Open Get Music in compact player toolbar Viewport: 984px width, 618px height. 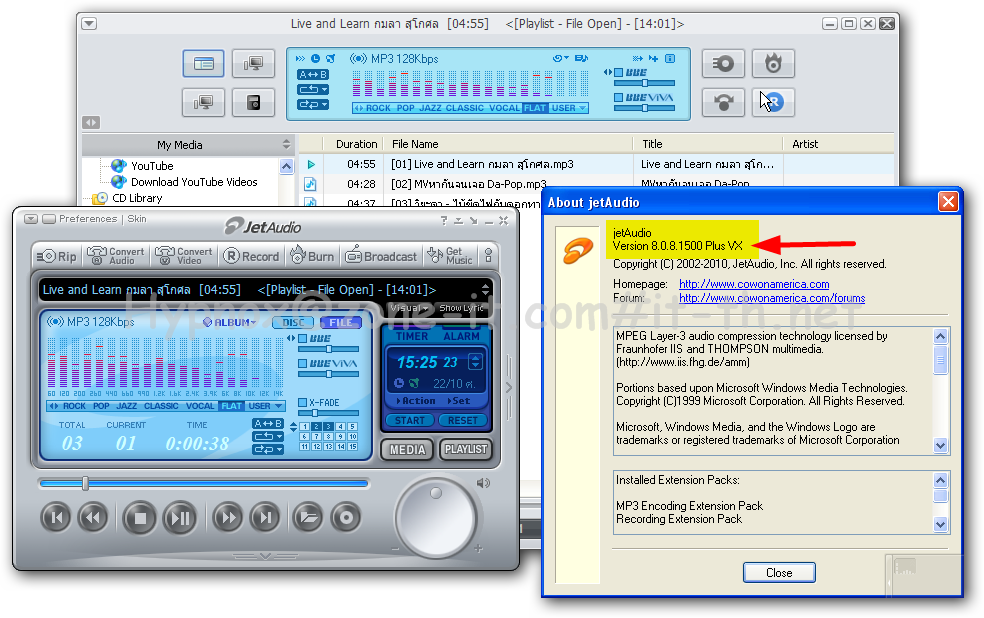point(450,256)
